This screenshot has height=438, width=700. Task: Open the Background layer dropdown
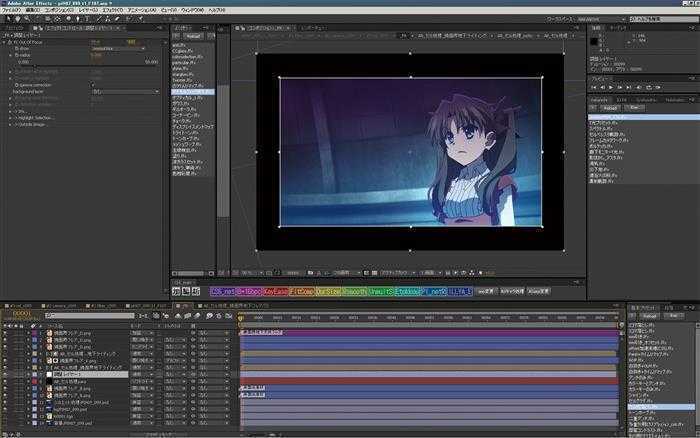125,92
